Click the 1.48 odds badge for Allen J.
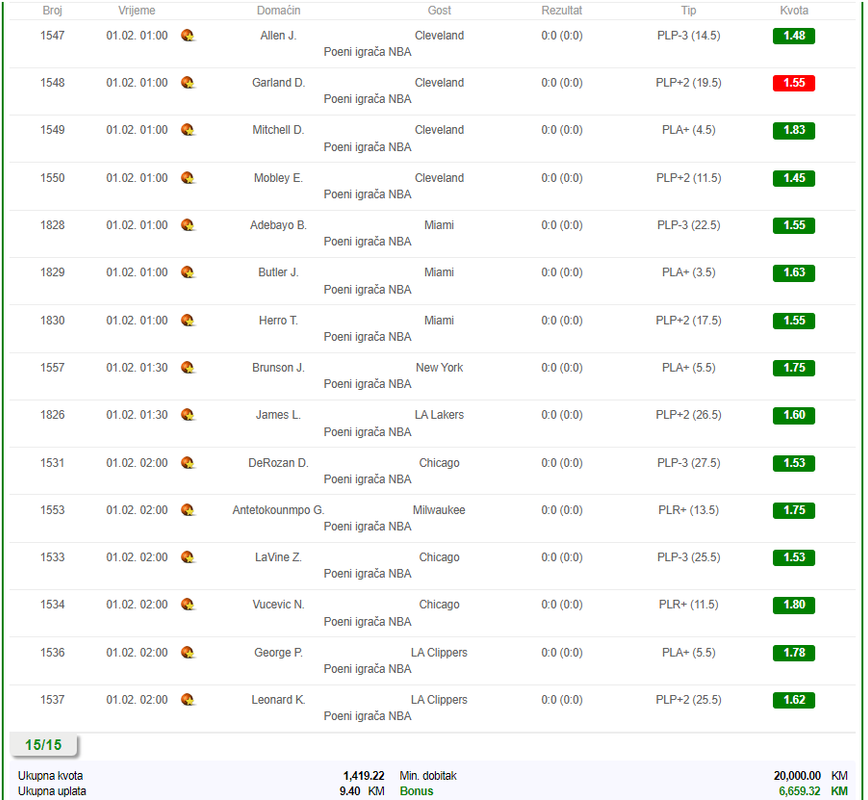This screenshot has width=868, height=800. coord(794,36)
